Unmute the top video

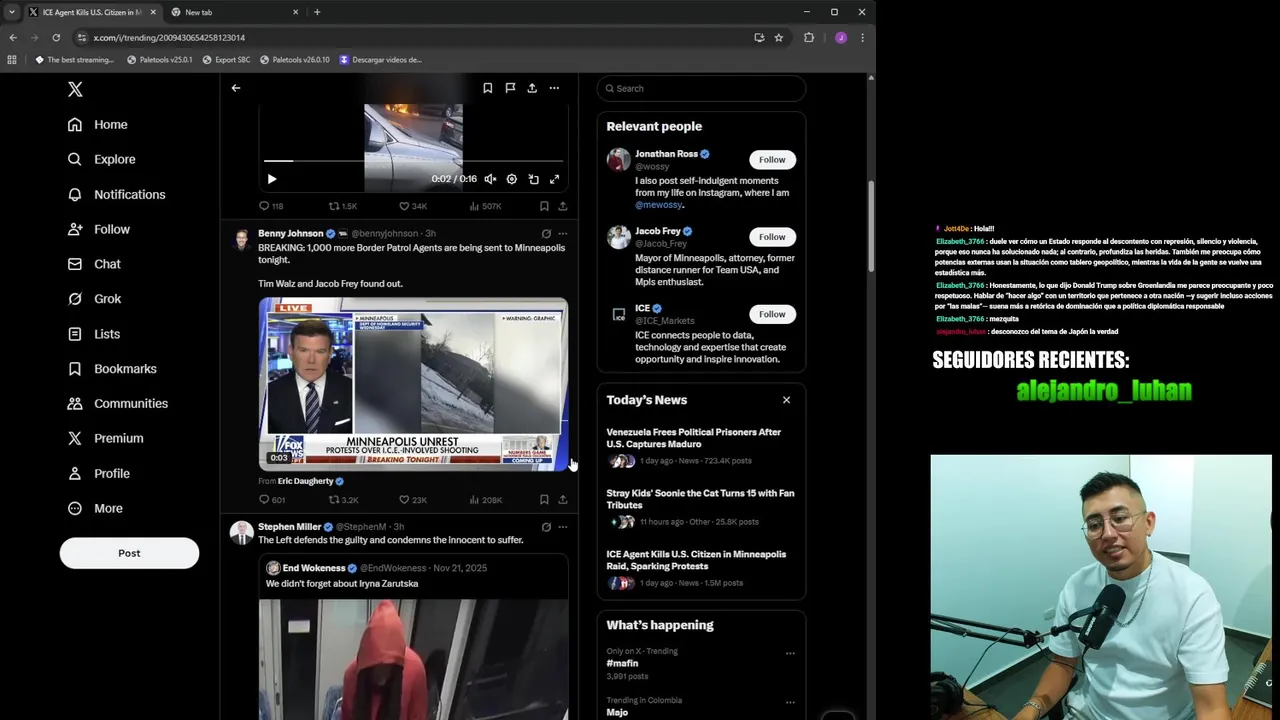click(490, 179)
